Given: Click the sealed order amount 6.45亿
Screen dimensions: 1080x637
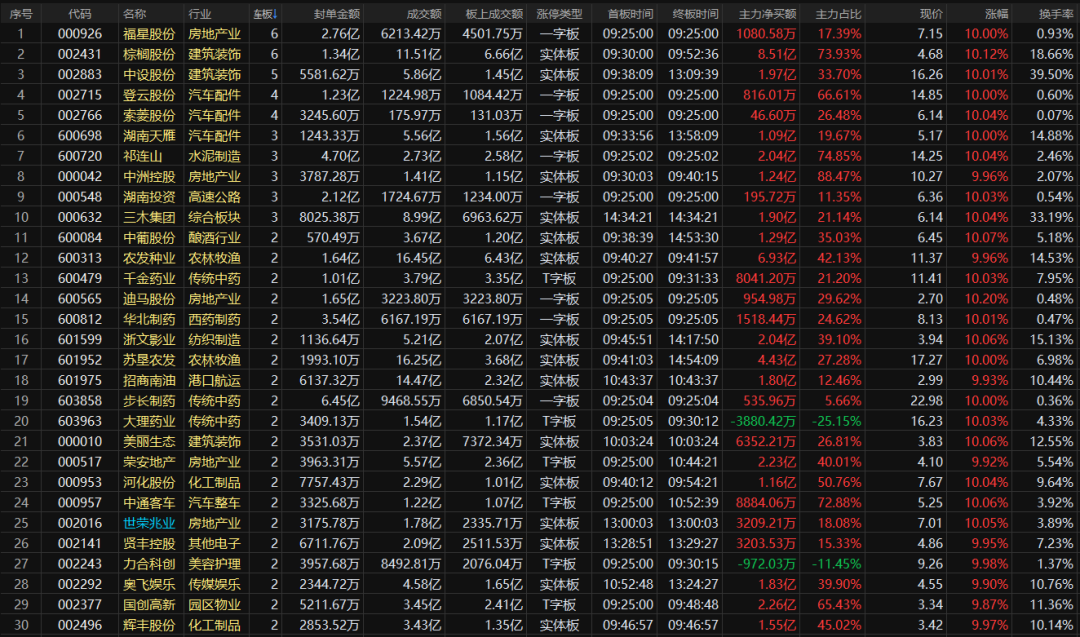Looking at the screenshot, I should pos(340,401).
